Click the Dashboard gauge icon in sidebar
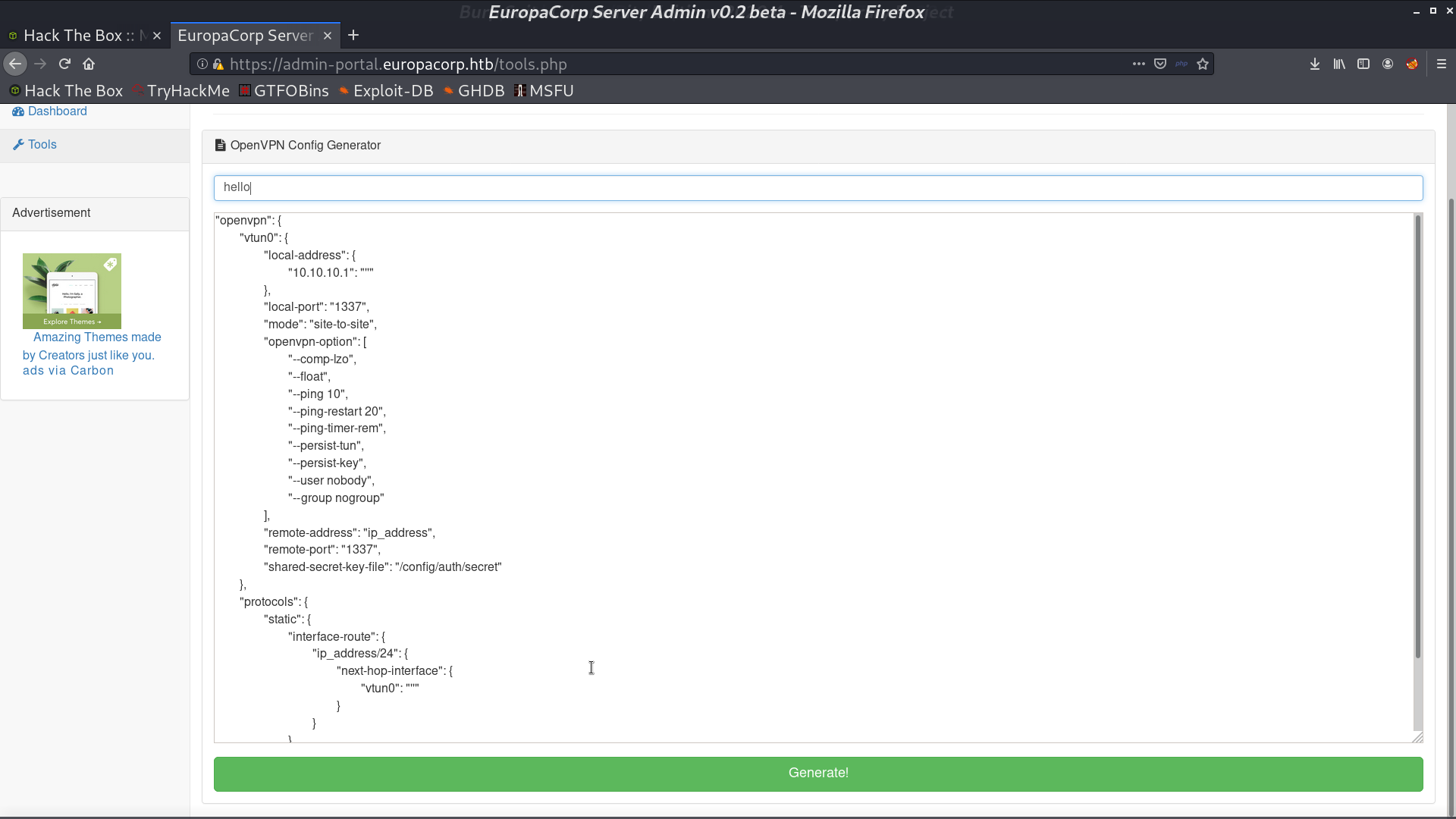The image size is (1456, 819). pos(18,111)
